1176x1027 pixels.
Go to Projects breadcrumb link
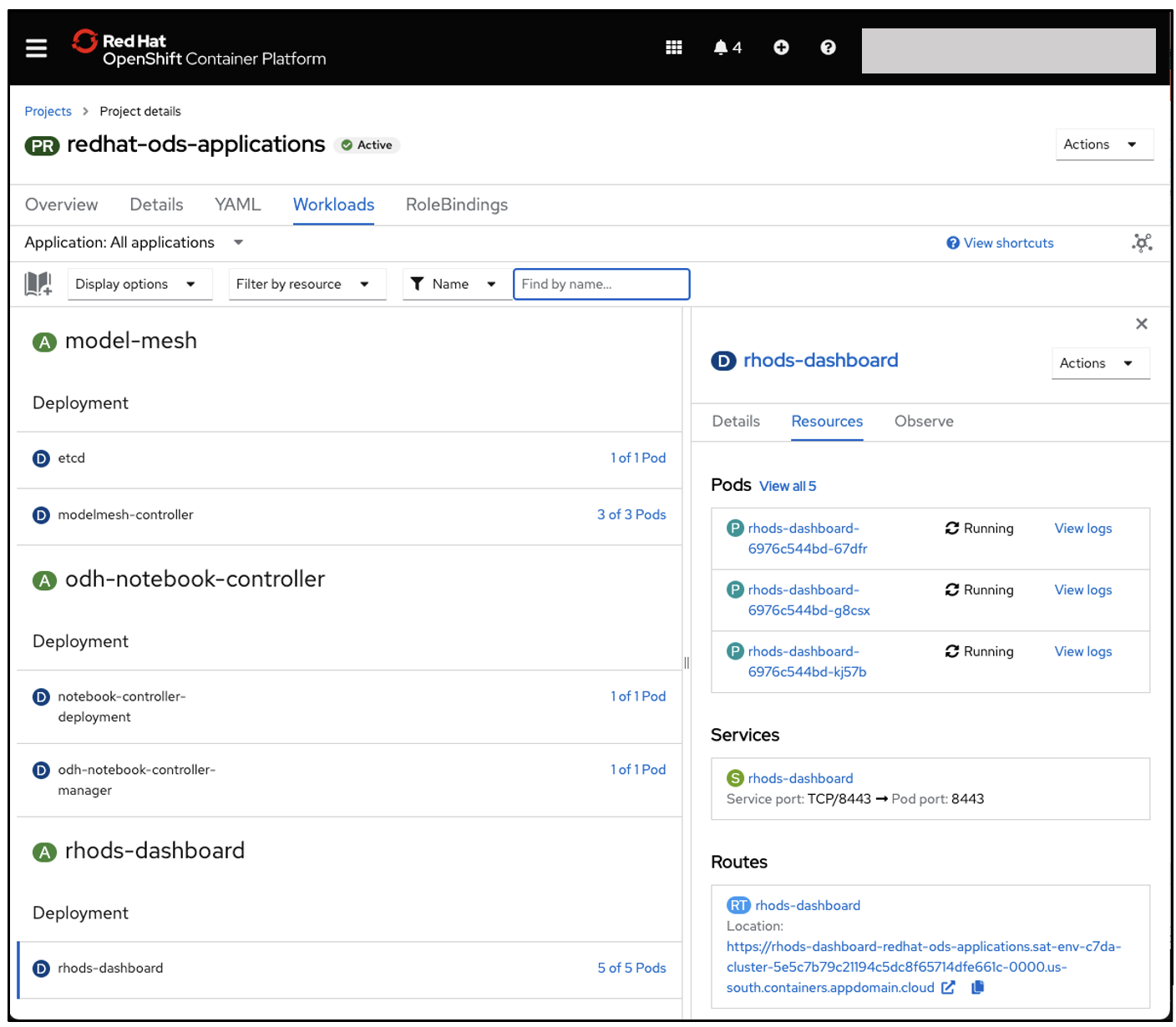click(x=48, y=111)
